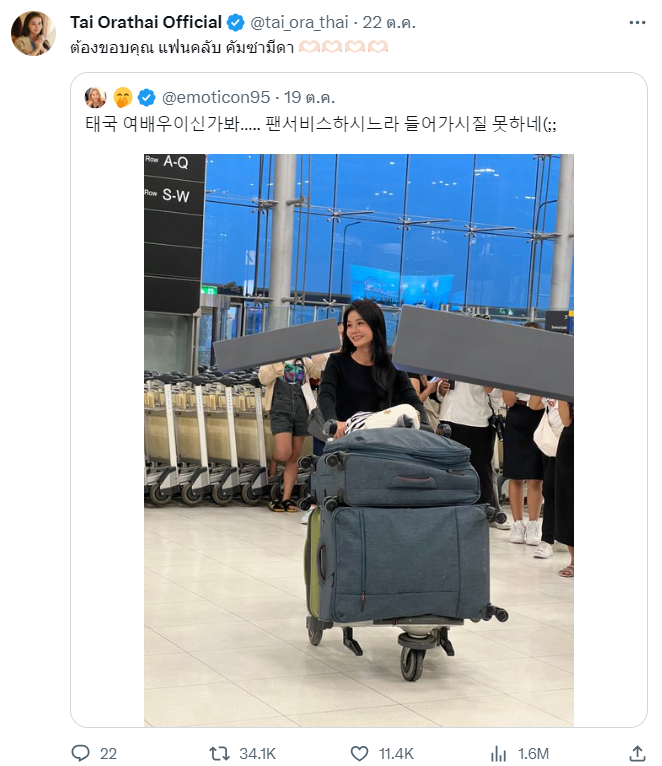Open the reply comments icon
The width and height of the screenshot is (662, 766).
point(81,753)
